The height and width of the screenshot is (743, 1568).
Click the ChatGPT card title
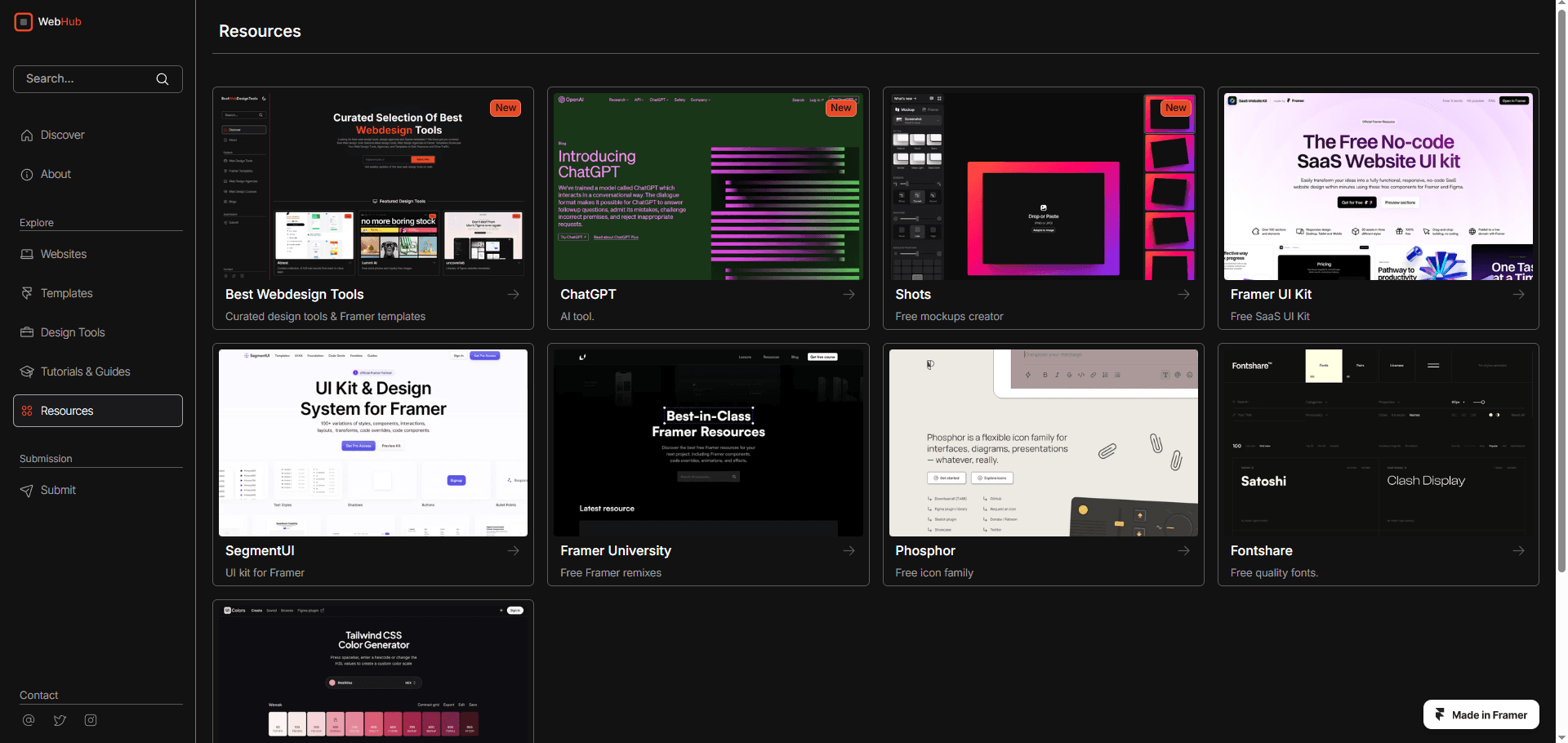pyautogui.click(x=588, y=294)
